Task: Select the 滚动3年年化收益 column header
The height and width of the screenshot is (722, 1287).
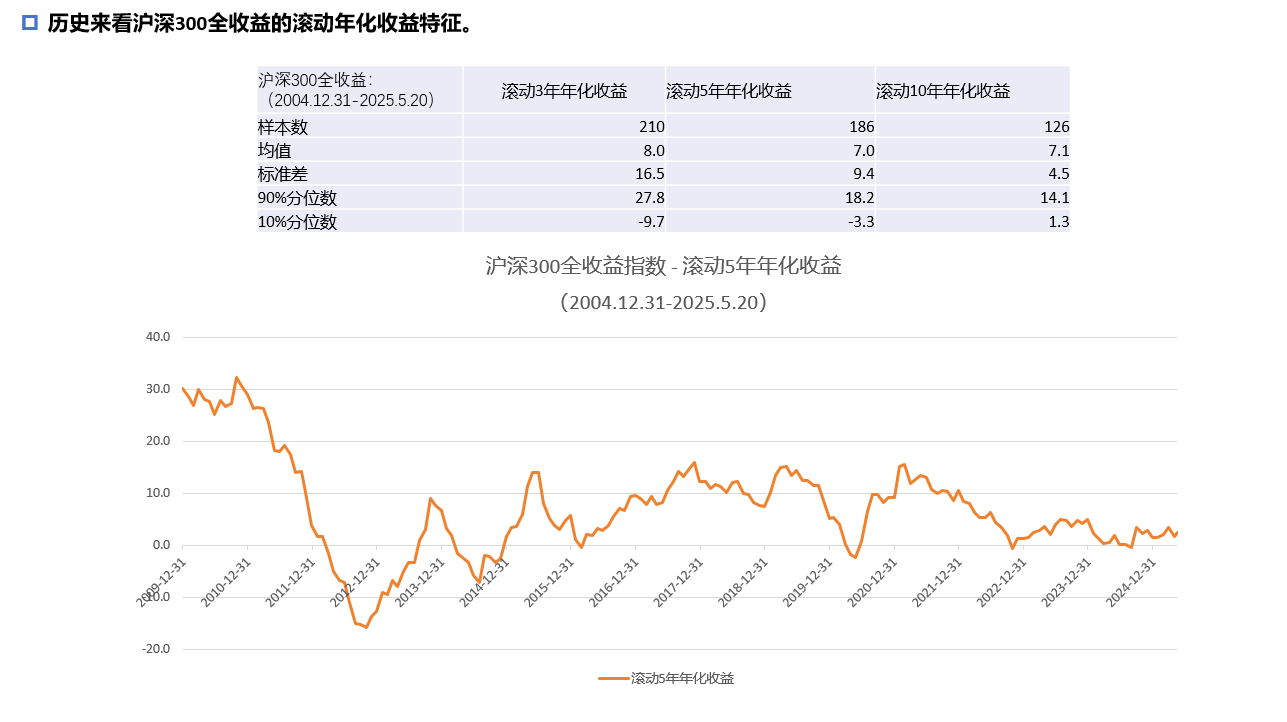Action: click(x=564, y=91)
